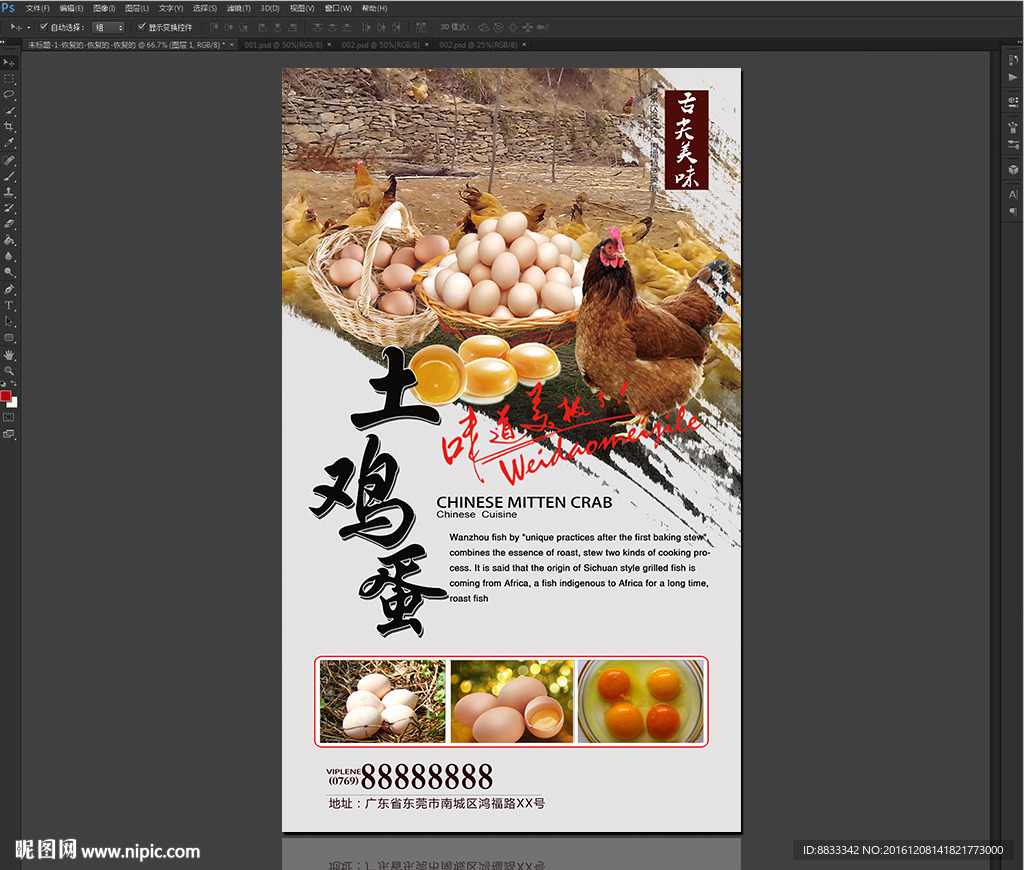Select the Path Selection tool
This screenshot has height=870, width=1024.
pyautogui.click(x=9, y=321)
